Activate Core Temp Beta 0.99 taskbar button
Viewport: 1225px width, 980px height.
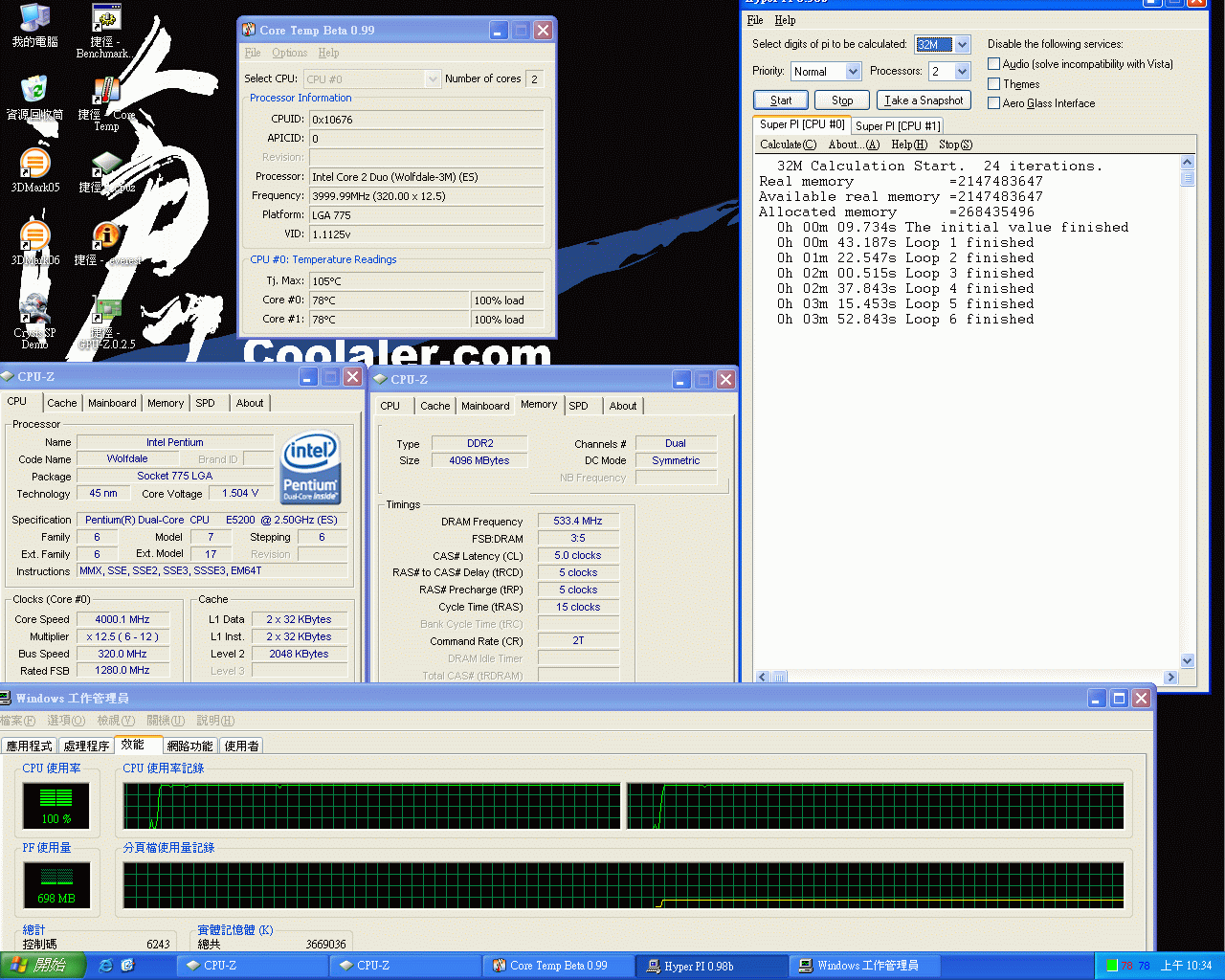coord(557,966)
